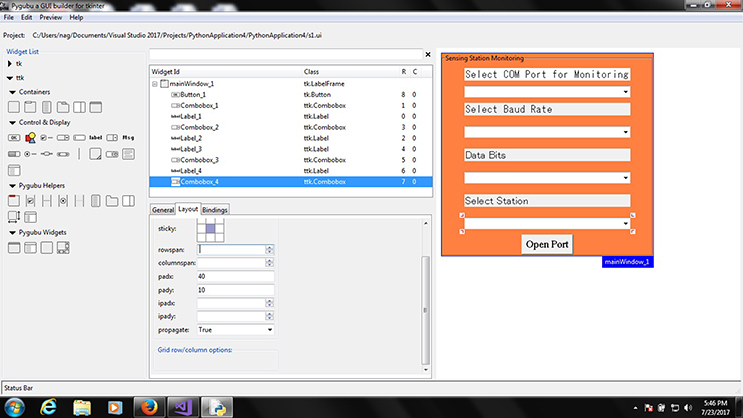This screenshot has width=743, height=418.
Task: Choose the folder-shaped Pygubu Helpers icon
Action: [x=112, y=200]
